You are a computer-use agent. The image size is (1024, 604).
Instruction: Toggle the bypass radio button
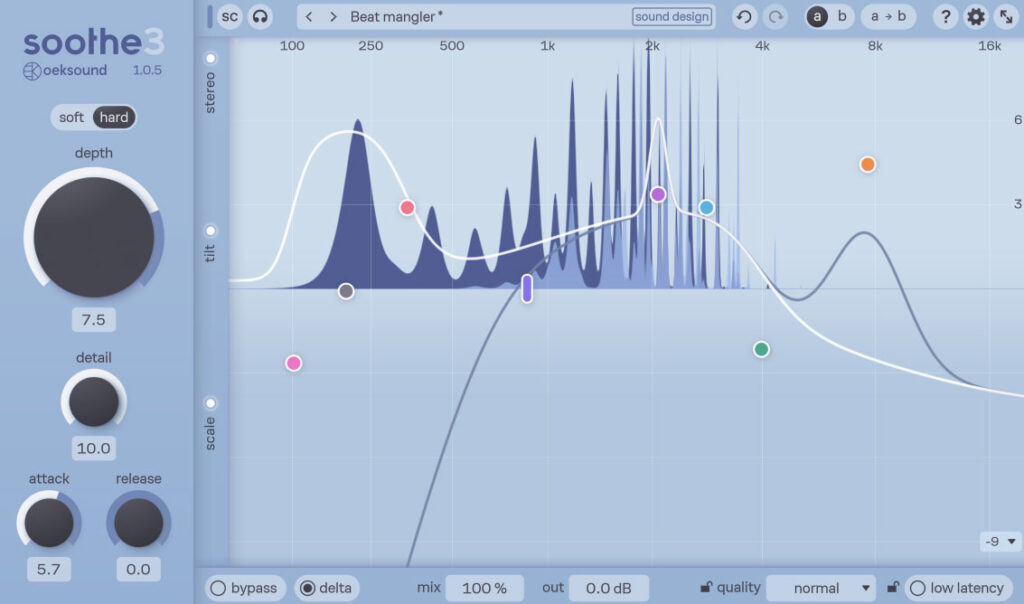[245, 588]
